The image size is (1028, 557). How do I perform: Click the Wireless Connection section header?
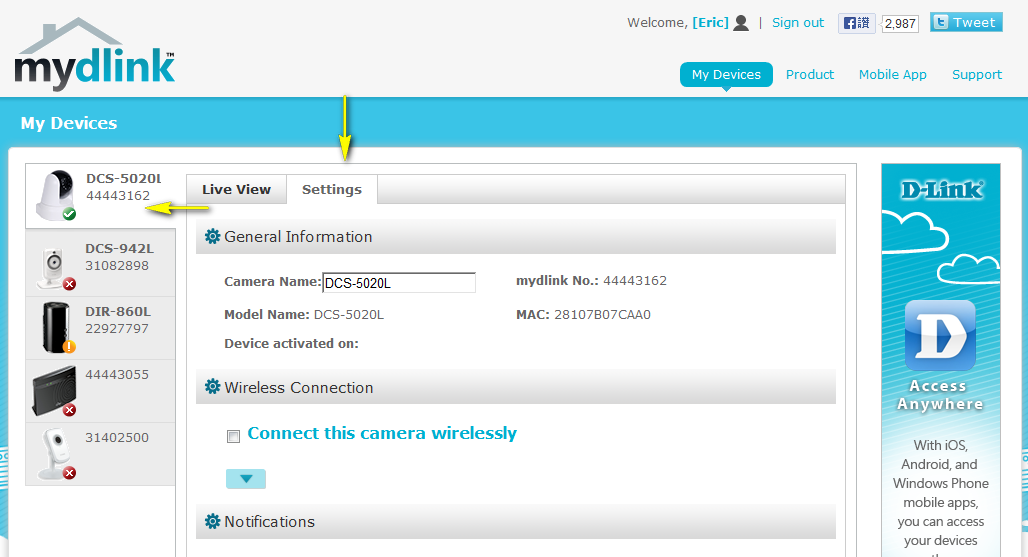[516, 387]
